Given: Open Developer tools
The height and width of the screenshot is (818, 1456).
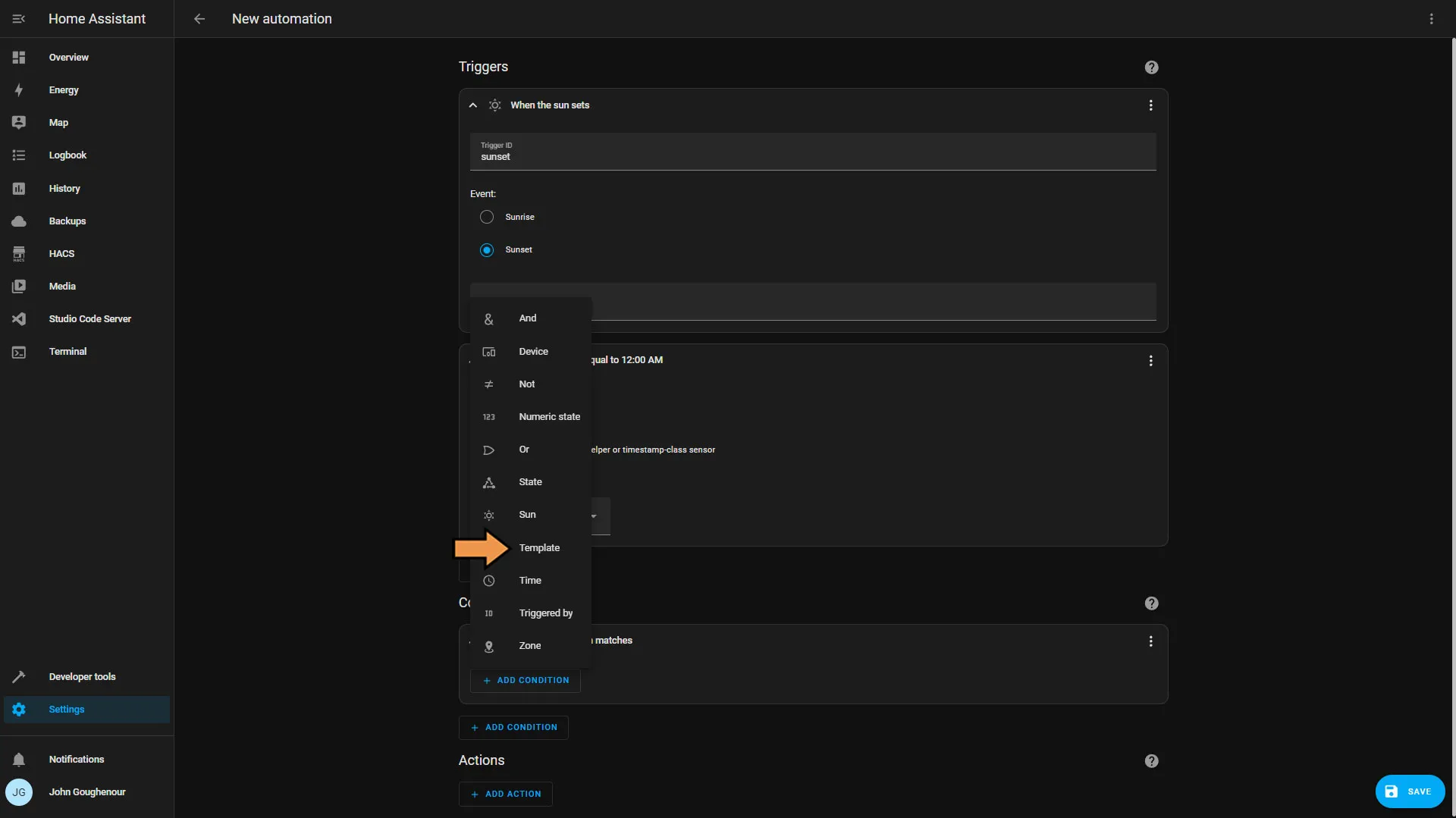Looking at the screenshot, I should [86, 677].
